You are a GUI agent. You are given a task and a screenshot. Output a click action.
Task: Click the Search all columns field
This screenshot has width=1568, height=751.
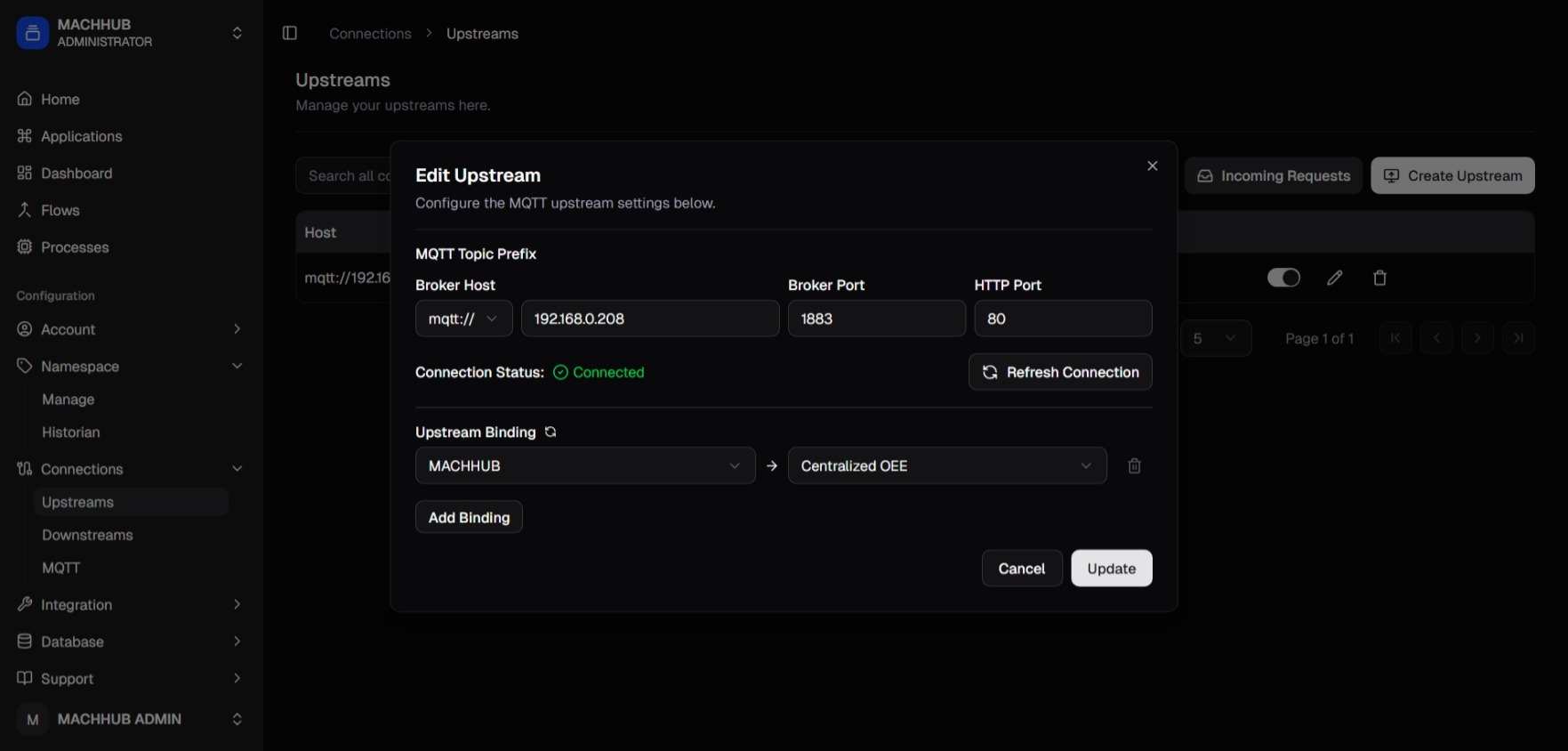(344, 175)
